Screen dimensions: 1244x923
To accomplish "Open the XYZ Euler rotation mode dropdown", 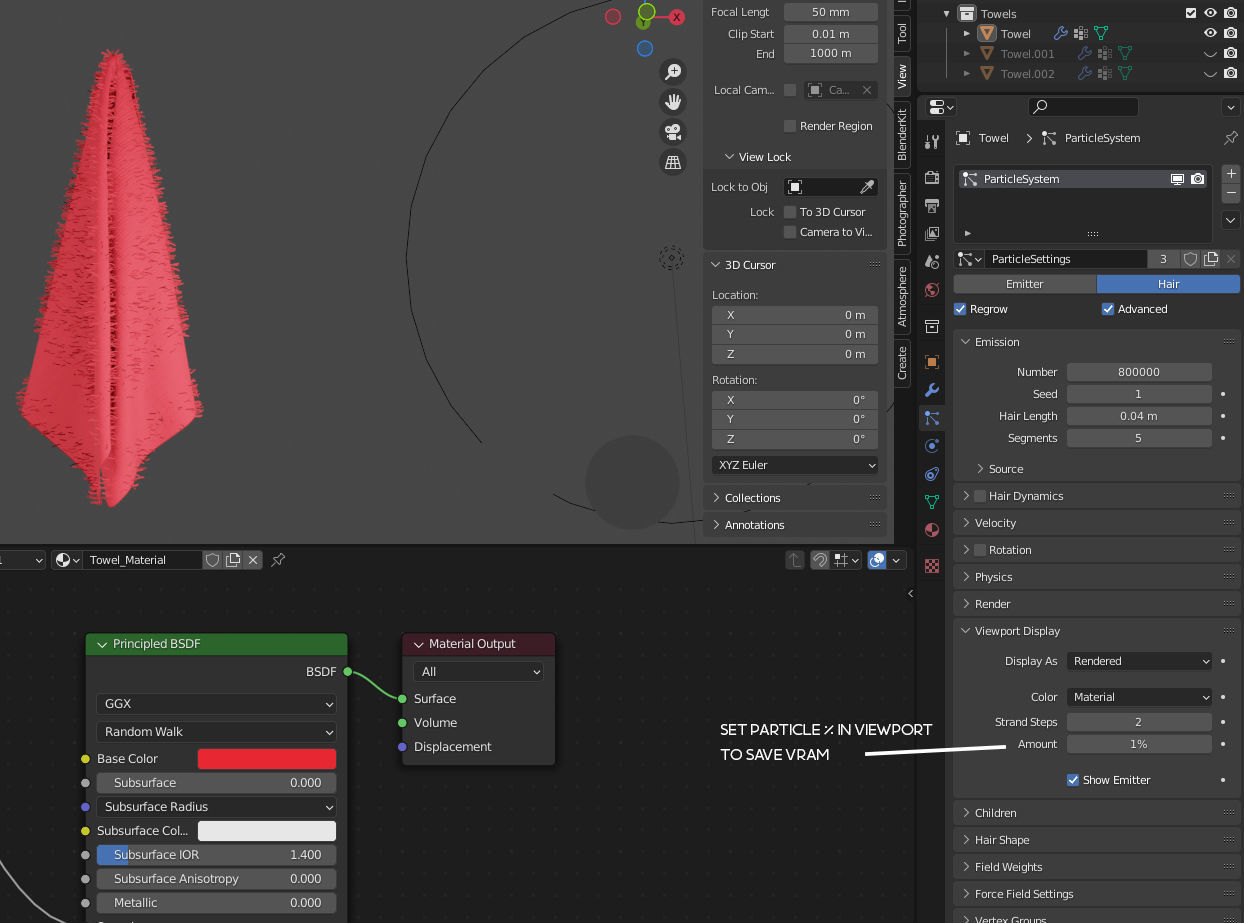I will 795,465.
